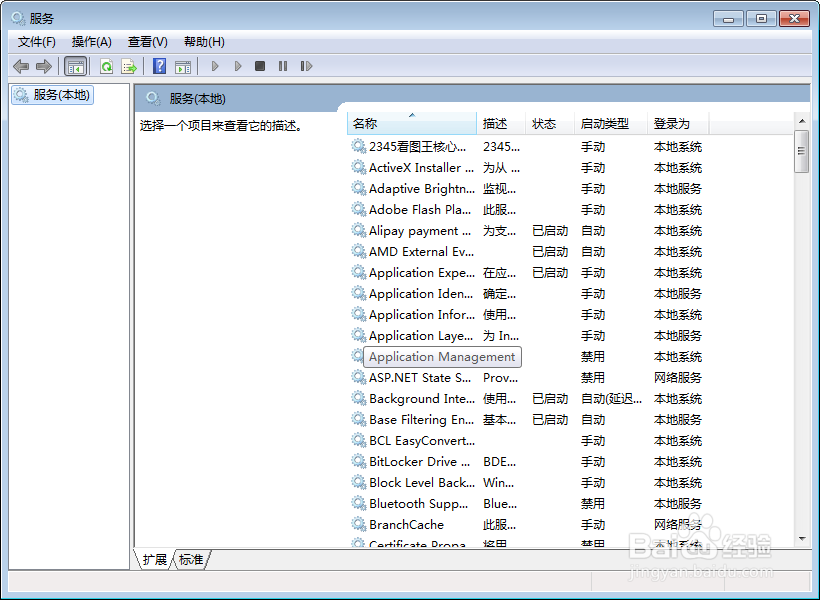Open the 查看 menu
The image size is (820, 600).
pos(146,41)
